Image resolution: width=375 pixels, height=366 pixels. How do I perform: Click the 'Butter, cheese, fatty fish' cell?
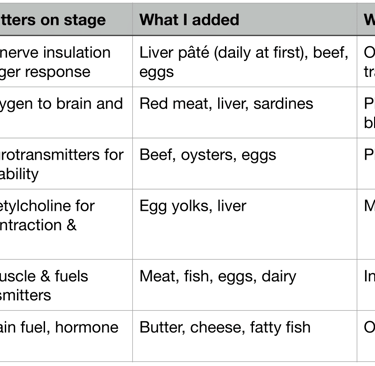click(x=245, y=336)
